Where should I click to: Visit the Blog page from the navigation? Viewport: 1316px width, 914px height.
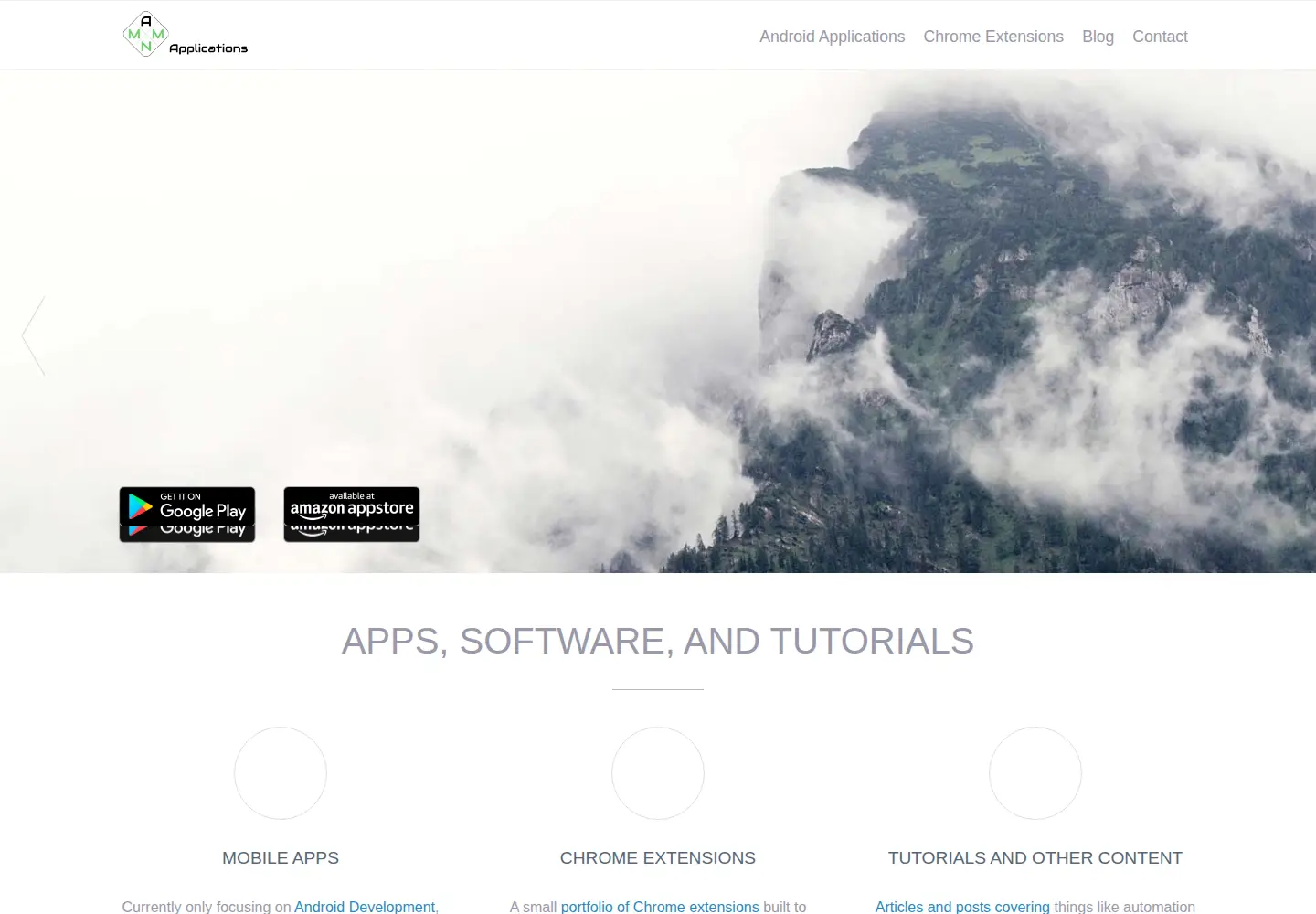1098,37
